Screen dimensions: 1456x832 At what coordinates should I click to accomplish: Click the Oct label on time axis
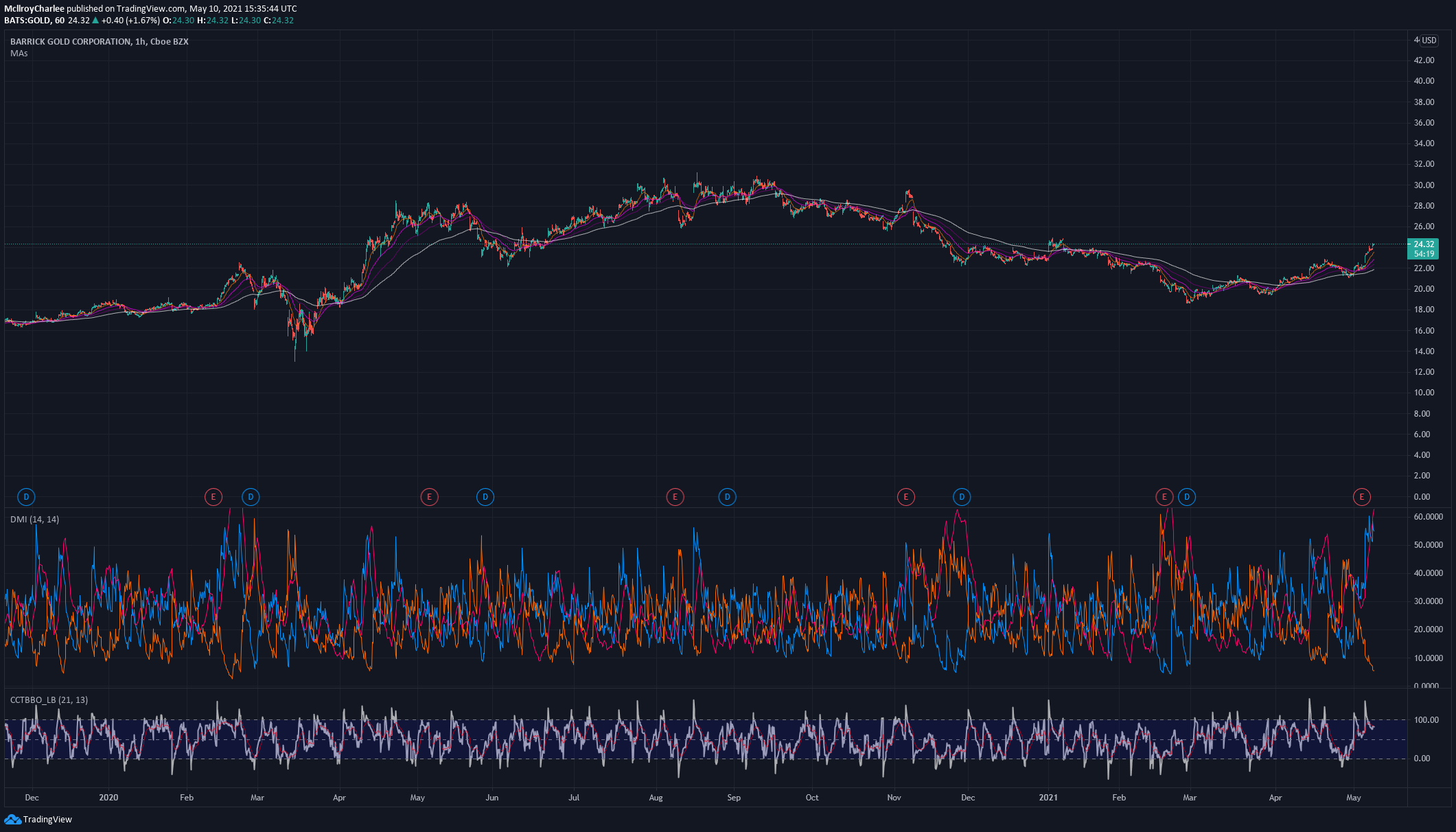(x=812, y=798)
